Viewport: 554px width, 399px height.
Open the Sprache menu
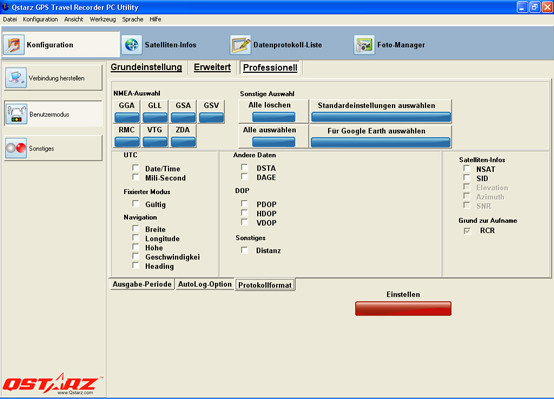(132, 19)
